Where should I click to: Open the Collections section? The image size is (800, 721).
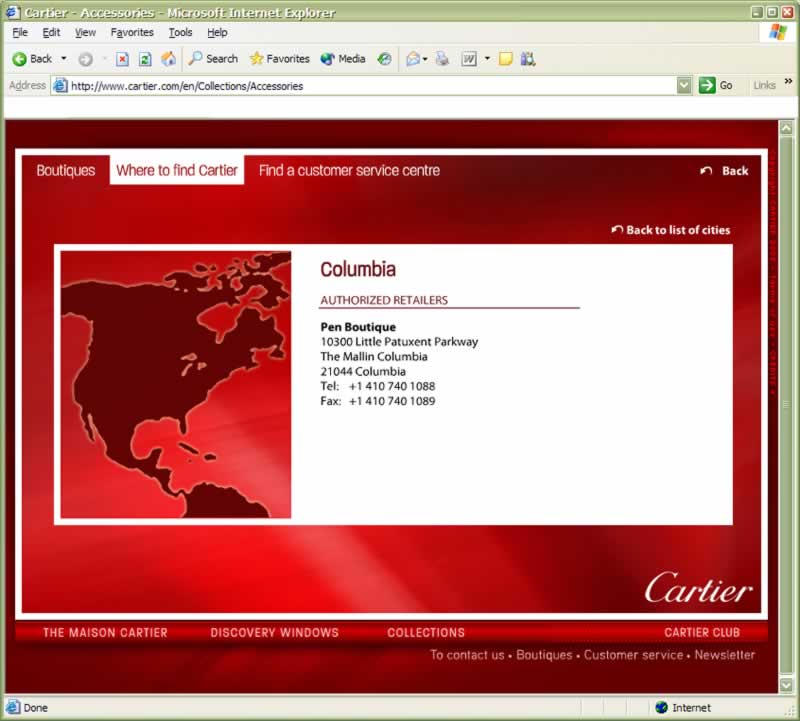point(426,633)
